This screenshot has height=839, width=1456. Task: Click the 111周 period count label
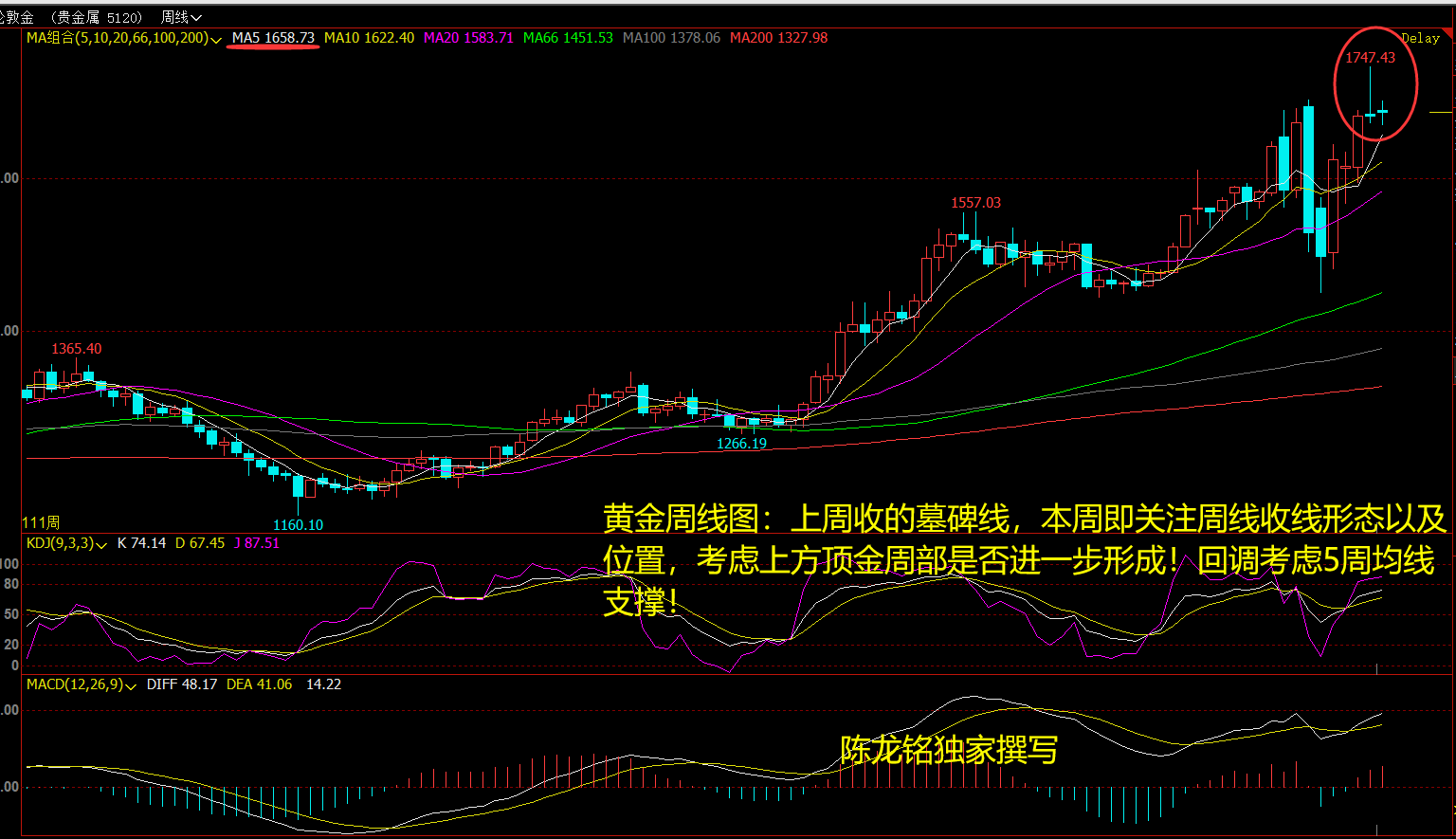click(x=41, y=522)
